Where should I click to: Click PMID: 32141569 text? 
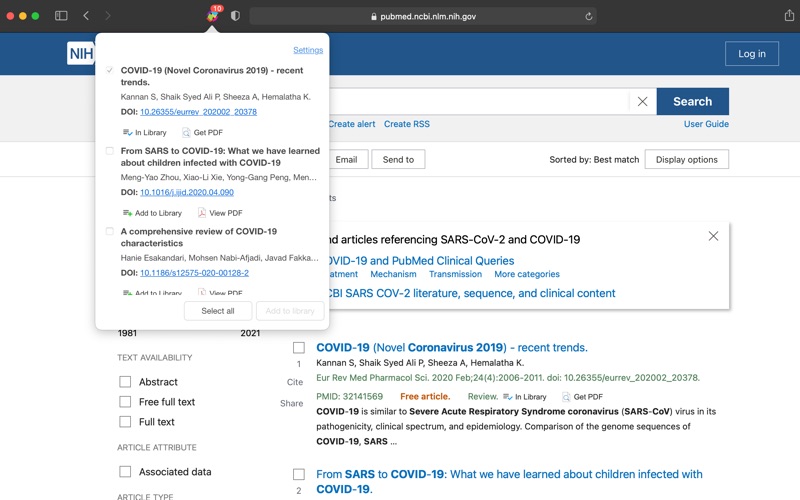click(349, 396)
